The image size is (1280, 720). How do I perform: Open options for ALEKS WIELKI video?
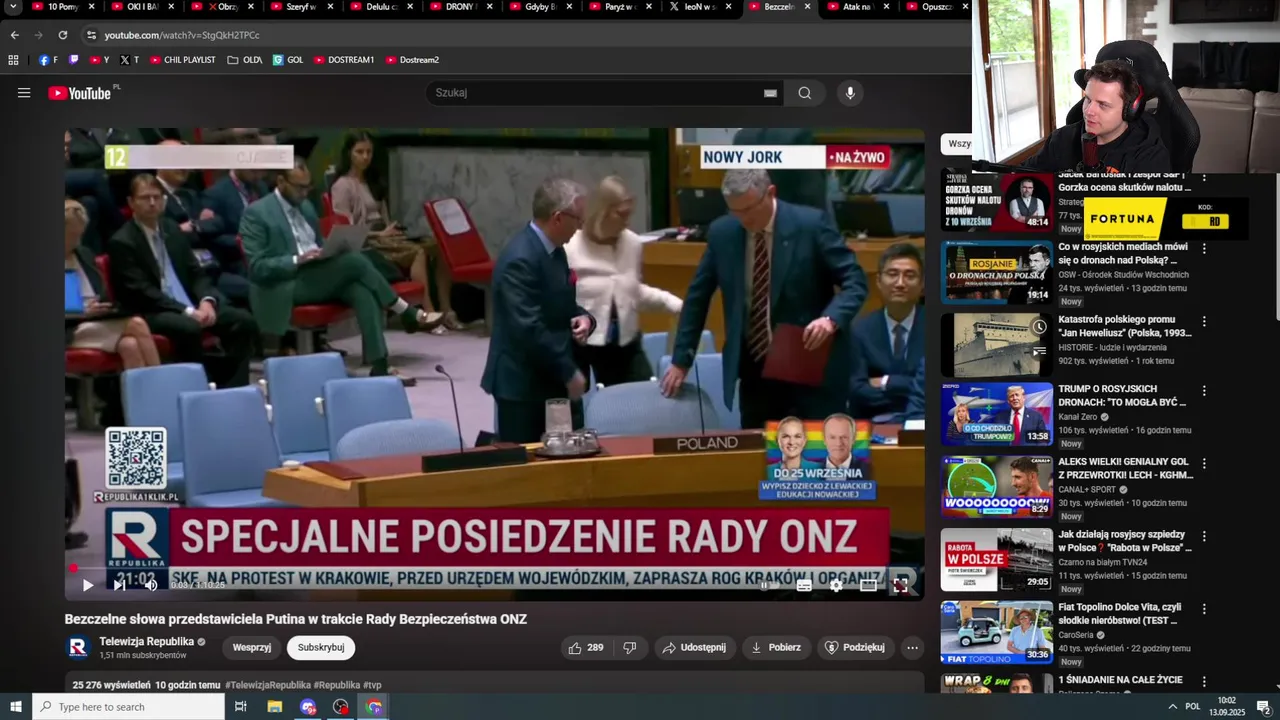coord(1204,464)
